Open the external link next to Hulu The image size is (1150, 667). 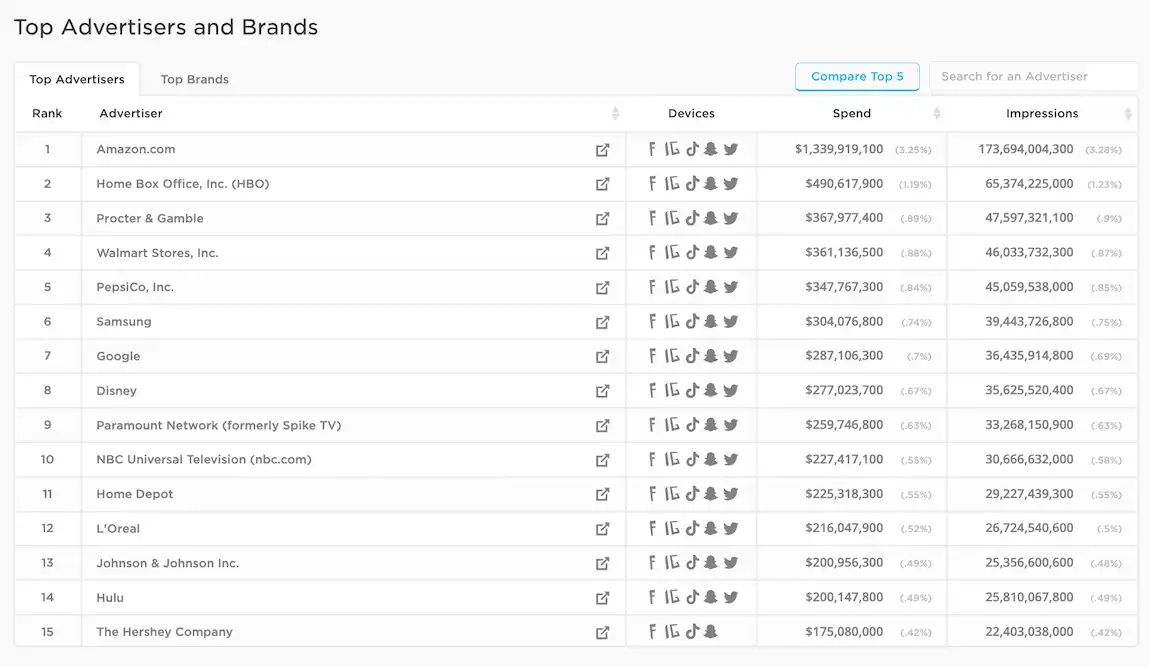[603, 597]
